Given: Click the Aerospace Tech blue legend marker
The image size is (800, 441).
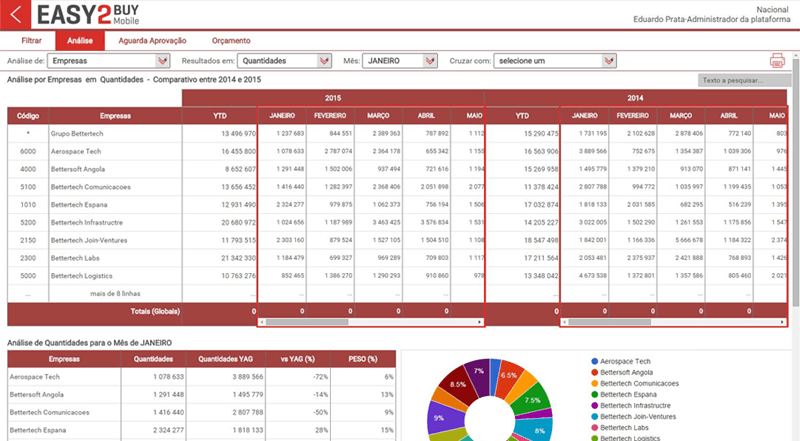Looking at the screenshot, I should coord(594,361).
